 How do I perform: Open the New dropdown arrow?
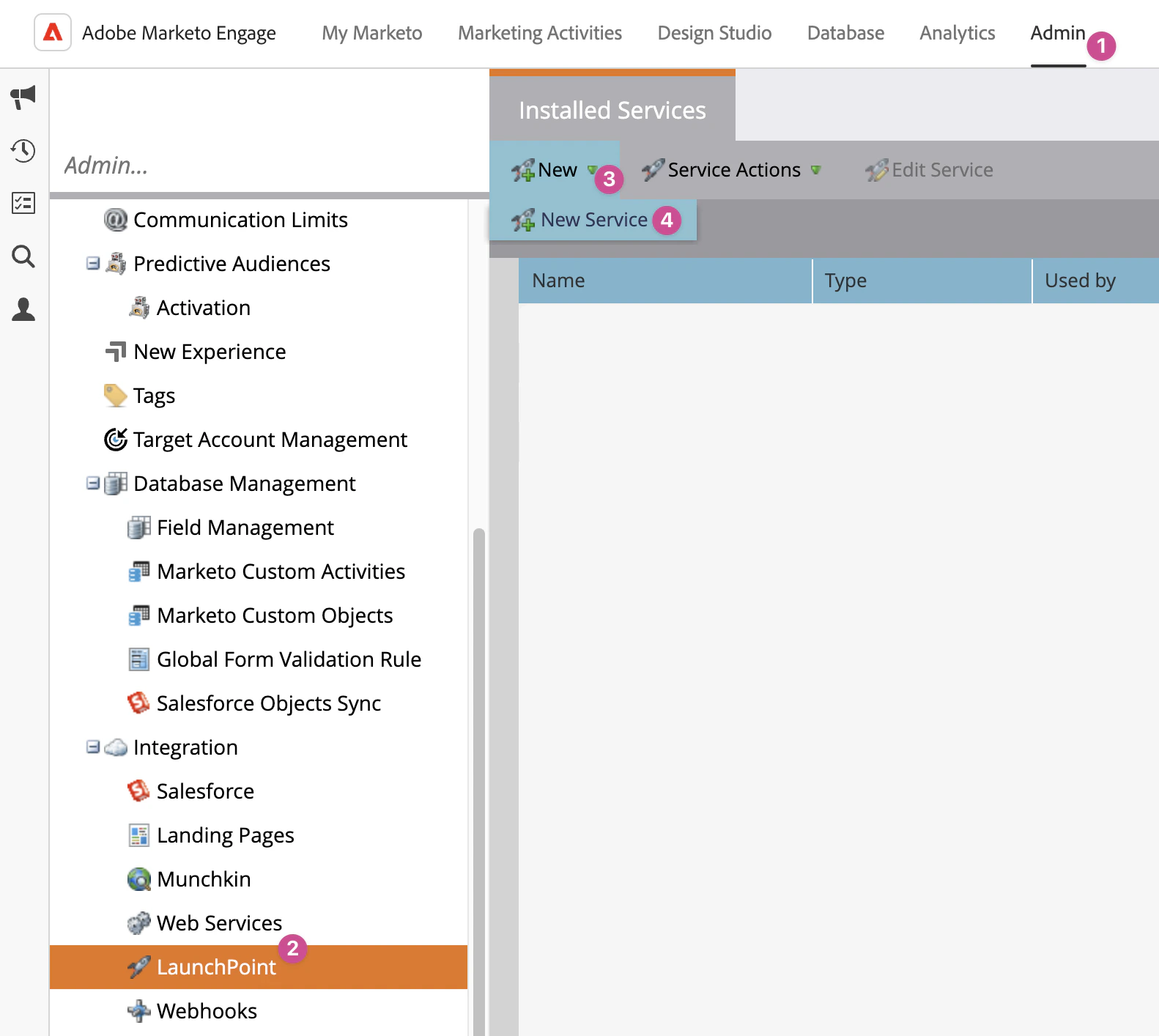point(592,170)
